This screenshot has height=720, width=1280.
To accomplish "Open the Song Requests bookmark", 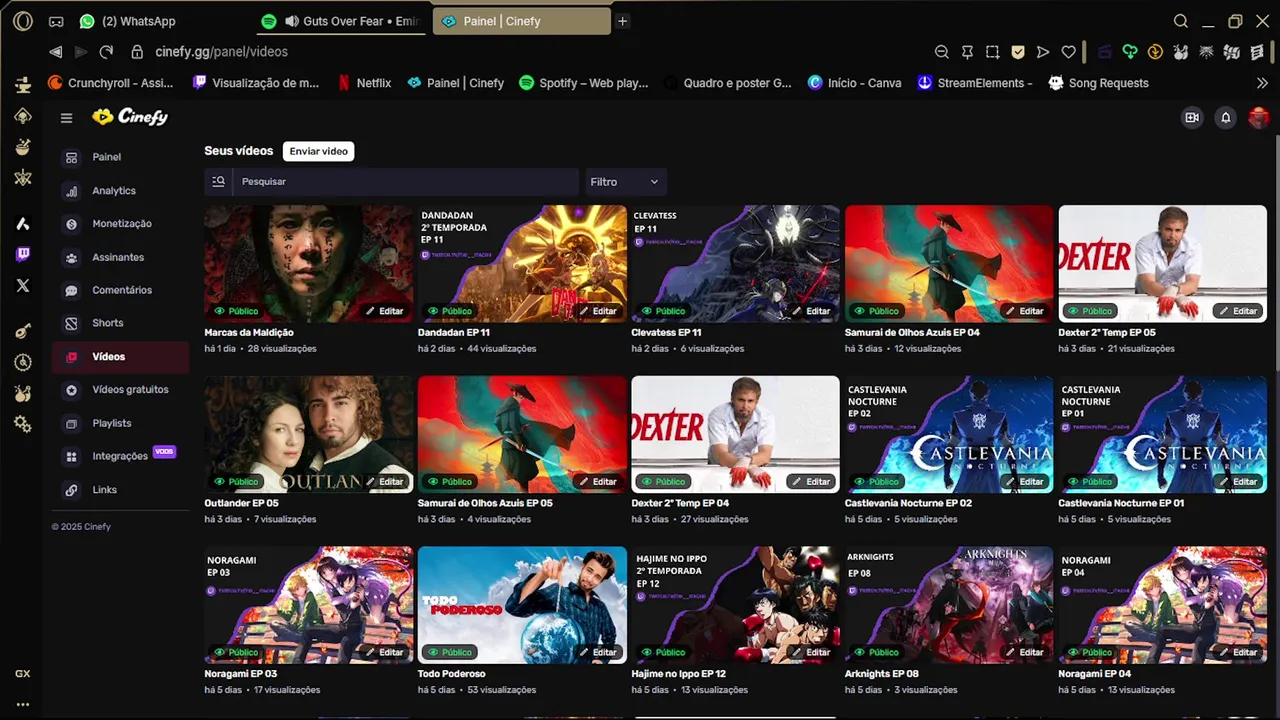I will [x=1098, y=83].
